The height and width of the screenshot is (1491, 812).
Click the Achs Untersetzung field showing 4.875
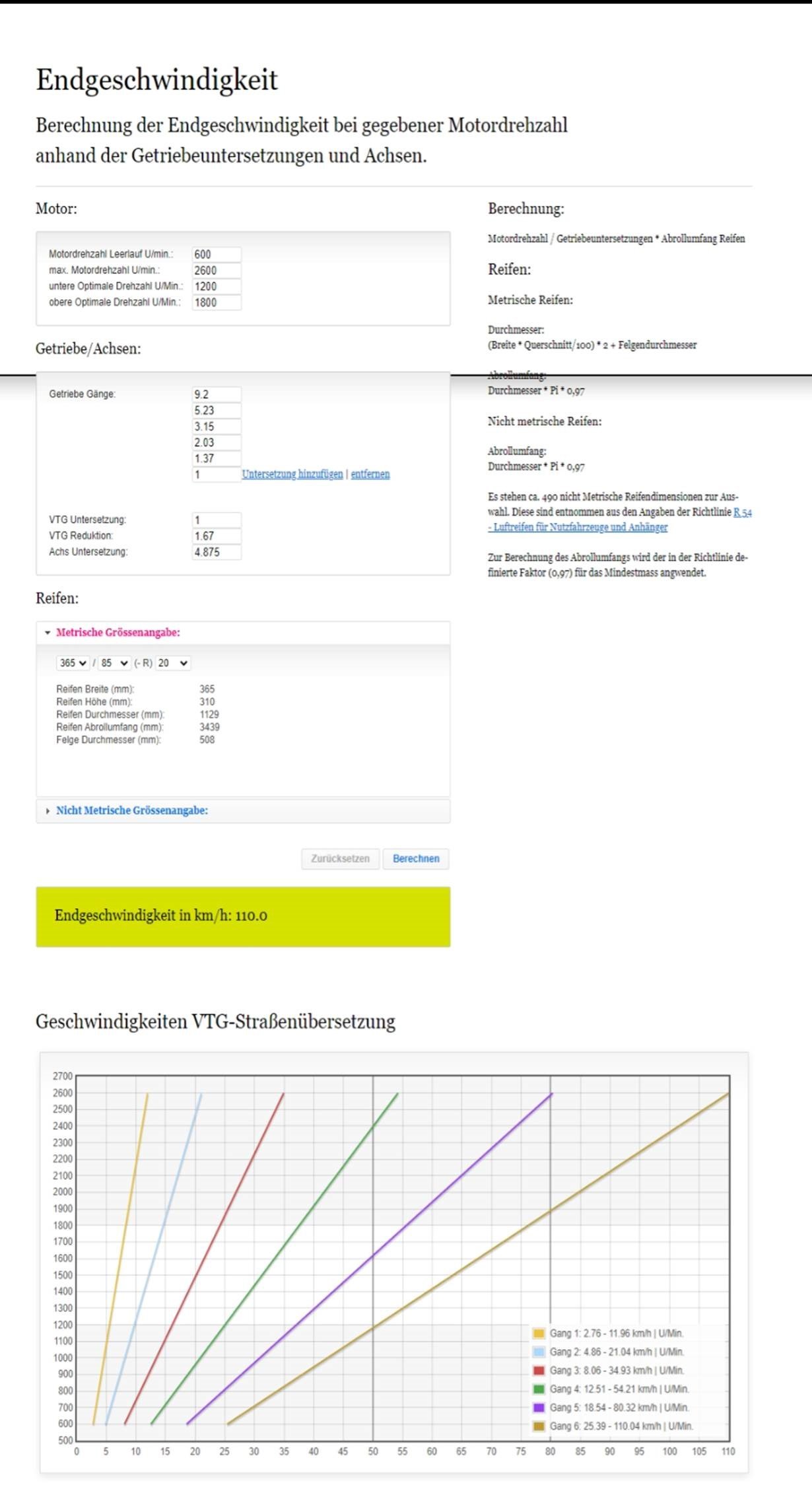217,552
